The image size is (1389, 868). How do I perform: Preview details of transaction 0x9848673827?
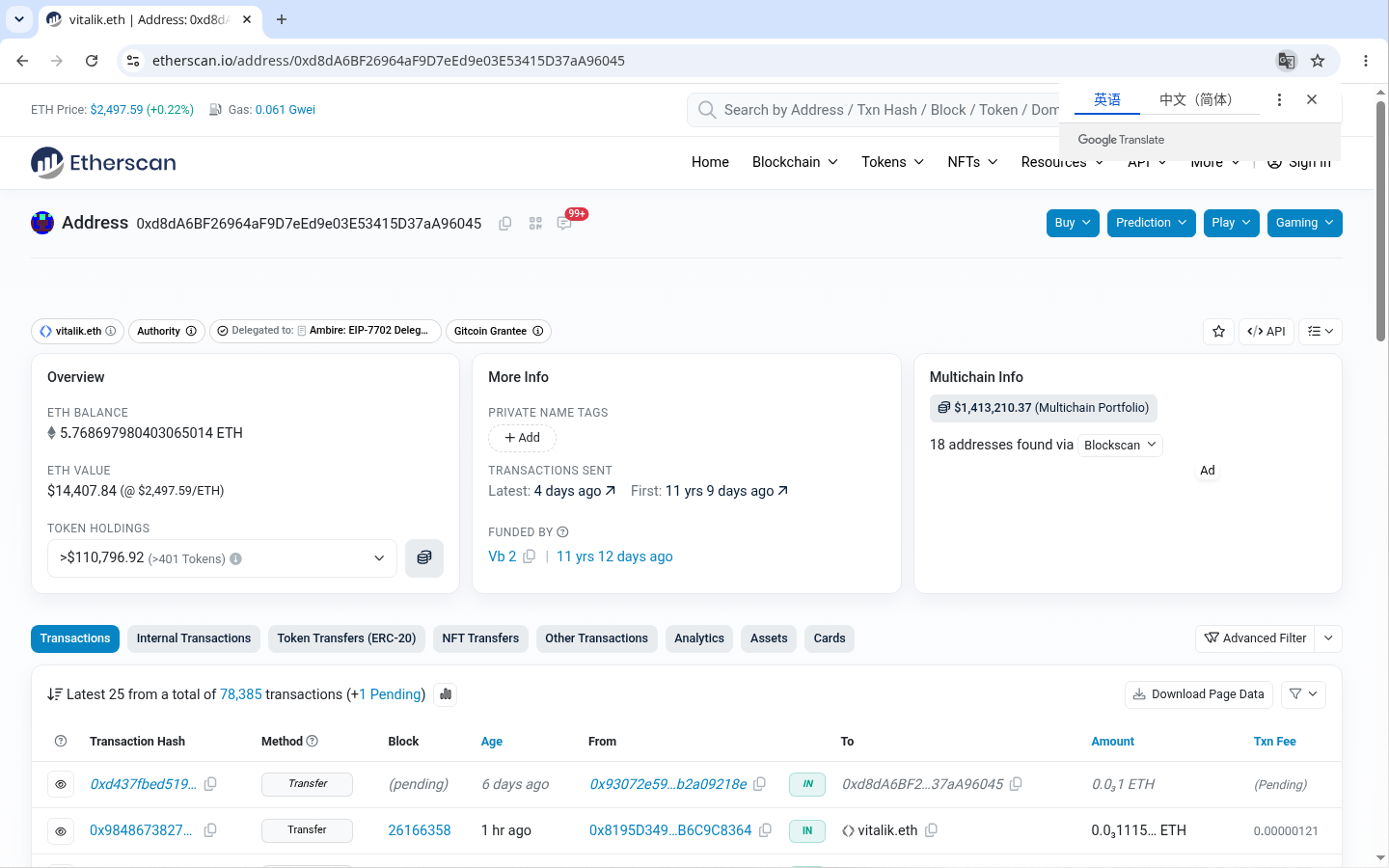[61, 830]
